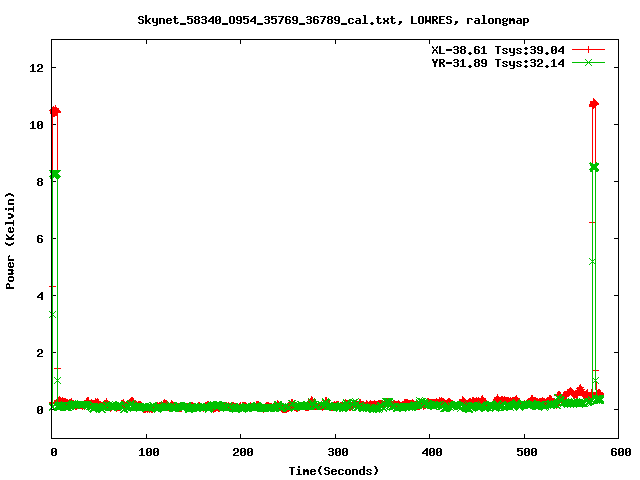Click the 'Power (Kelvin)' y-axis label
Image resolution: width=640 pixels, height=480 pixels.
(x=10, y=241)
